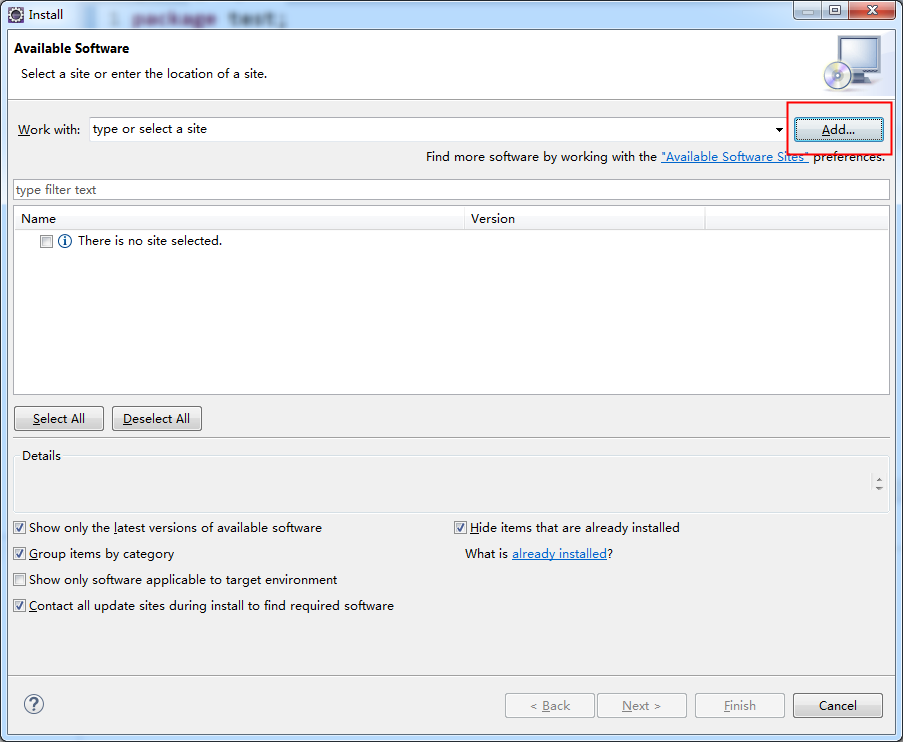Click the Deselect All button
This screenshot has width=903, height=742.
pyautogui.click(x=157, y=419)
